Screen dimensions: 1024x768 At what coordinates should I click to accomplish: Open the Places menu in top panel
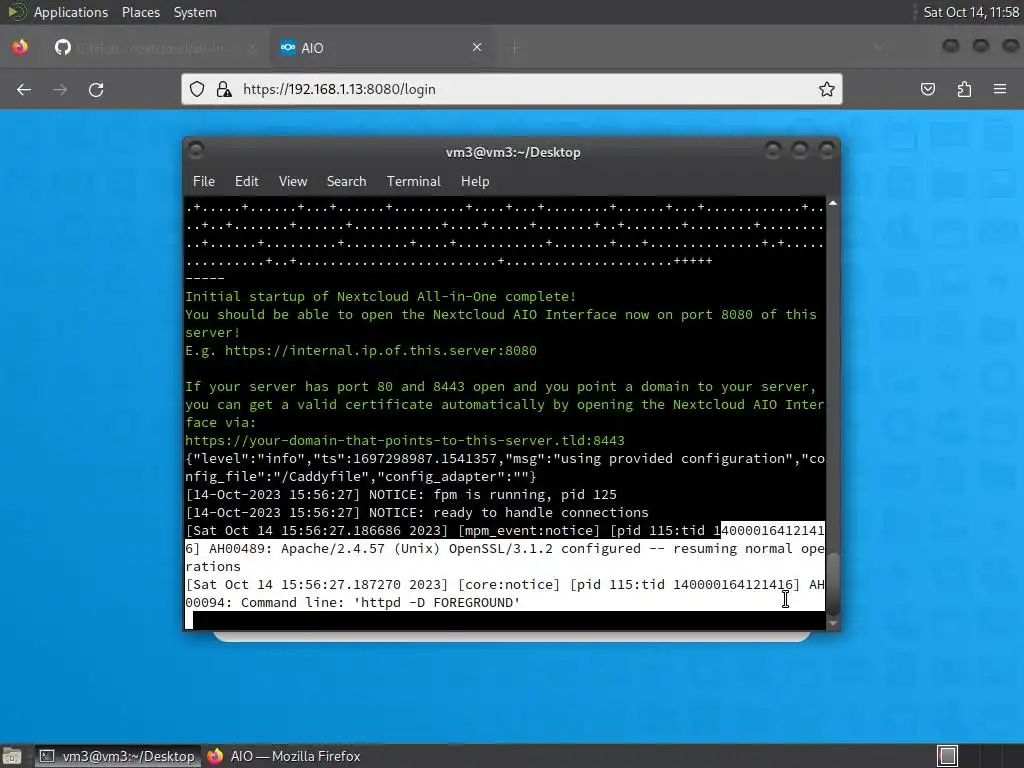141,12
